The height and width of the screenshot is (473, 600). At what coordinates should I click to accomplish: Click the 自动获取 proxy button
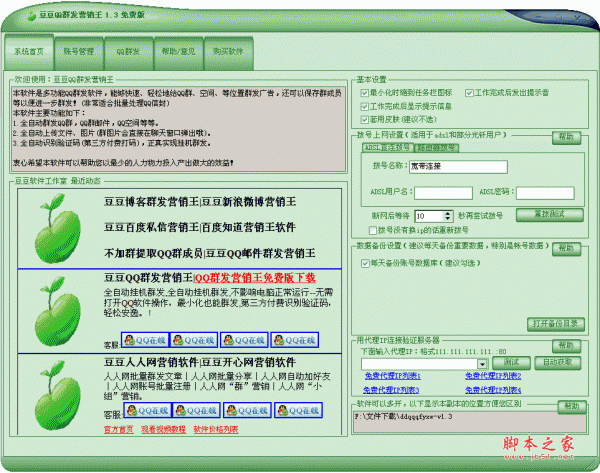(558, 362)
